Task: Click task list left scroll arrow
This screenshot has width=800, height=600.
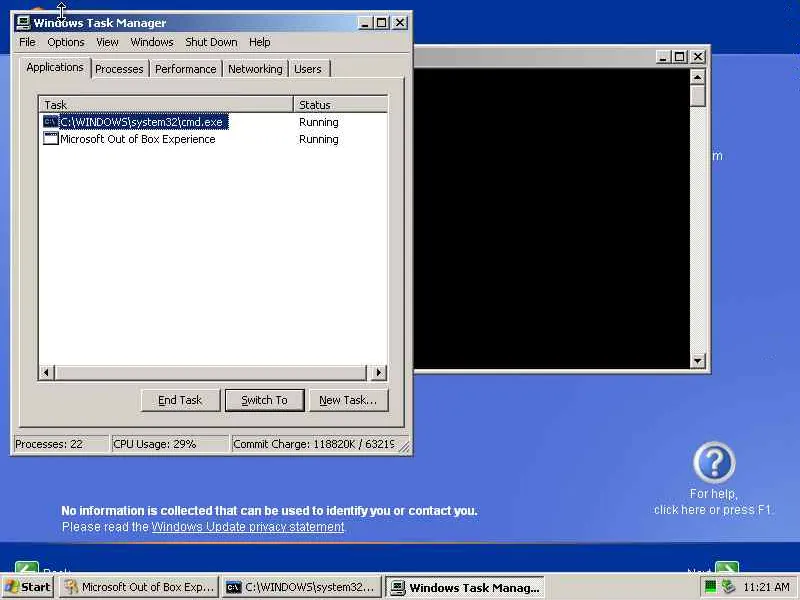Action: 46,372
